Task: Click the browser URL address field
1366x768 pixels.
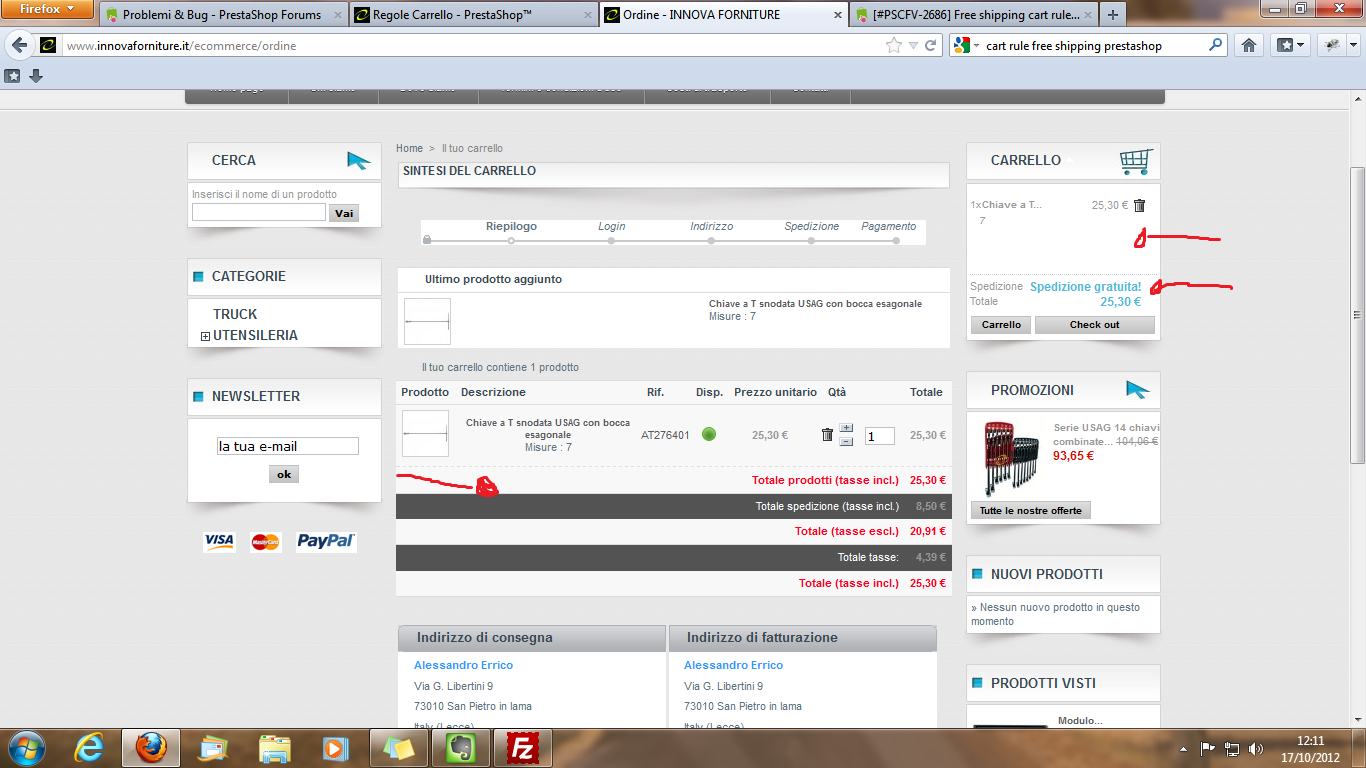Action: (473, 46)
